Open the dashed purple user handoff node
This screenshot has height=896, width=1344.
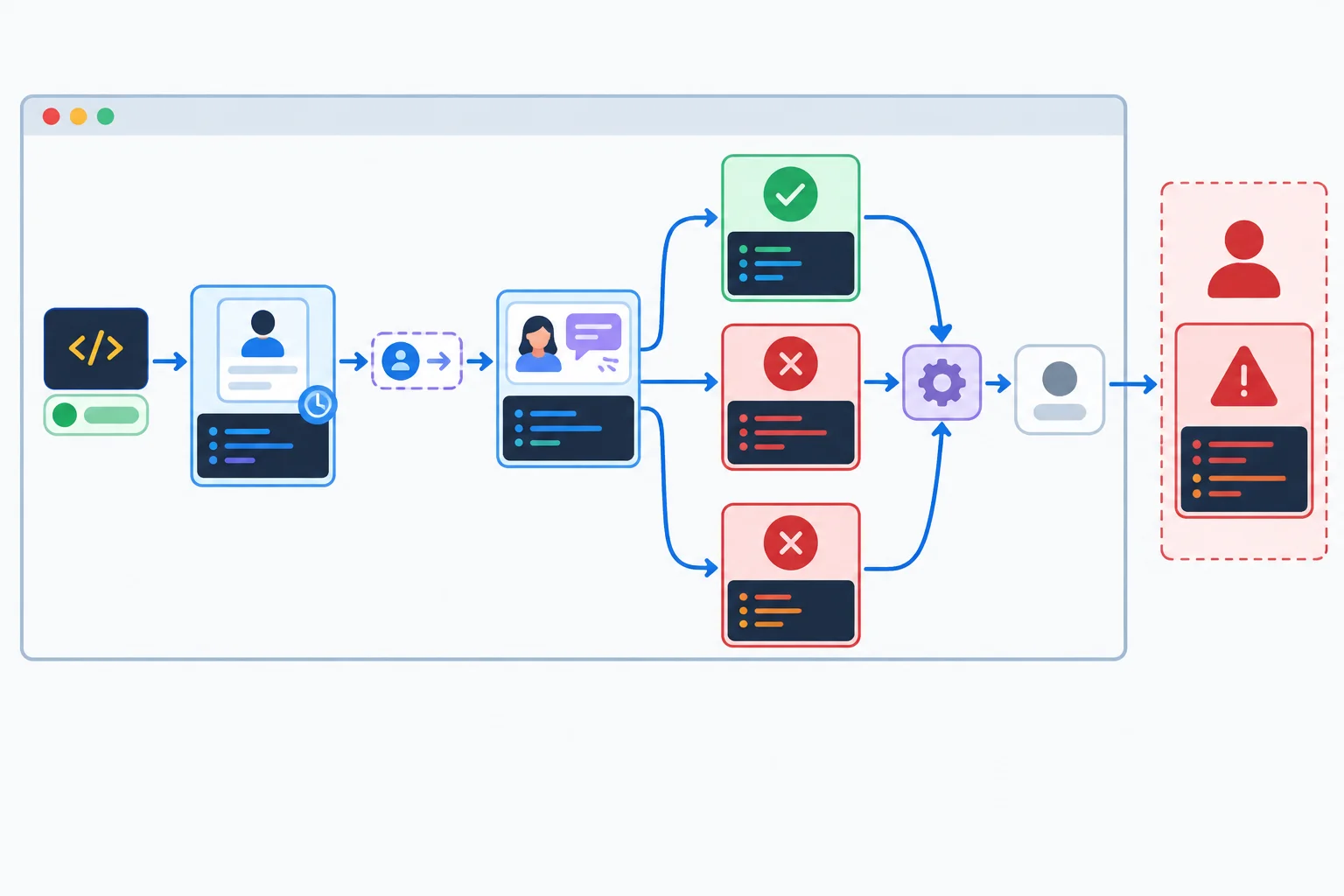click(x=416, y=360)
